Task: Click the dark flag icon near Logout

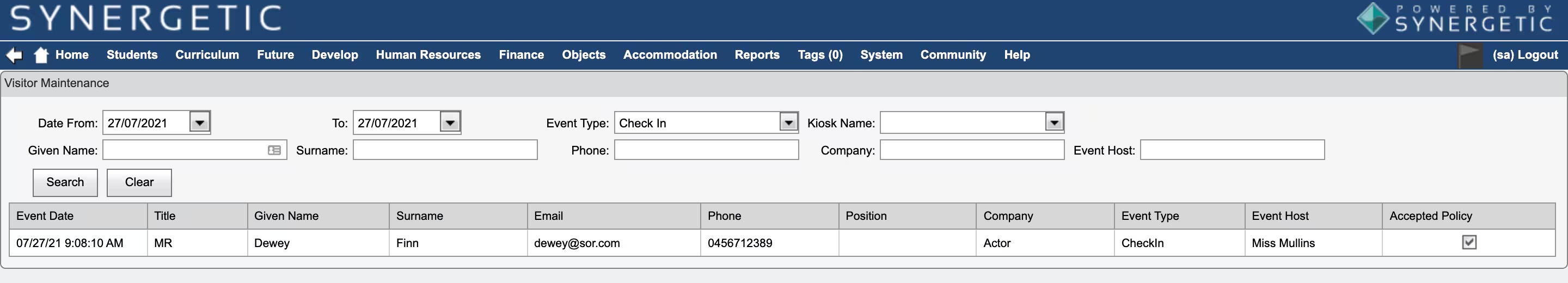Action: tap(1470, 56)
